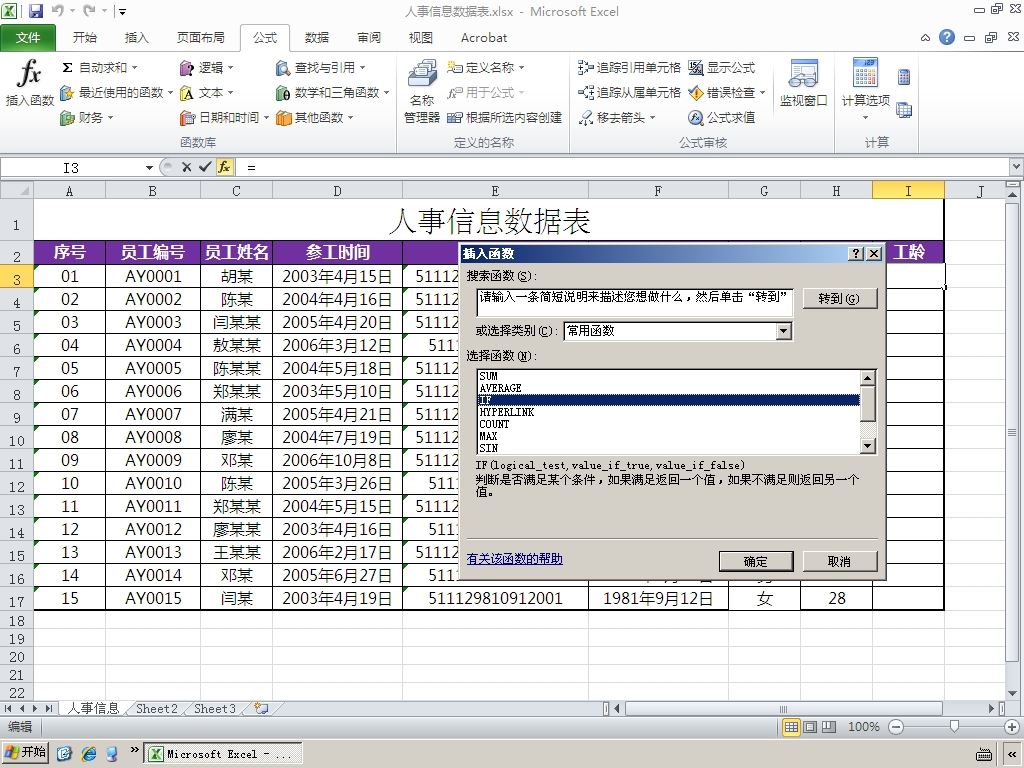This screenshot has height=768, width=1024.
Task: Open the AutoSum (自动求和) function
Action: (x=100, y=67)
